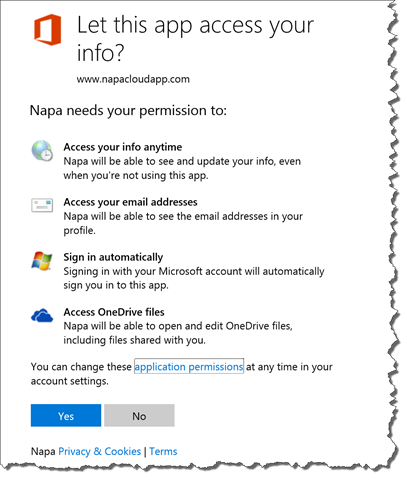The image size is (407, 480).
Task: Click the Windows flag logo icon
Action: point(42,261)
